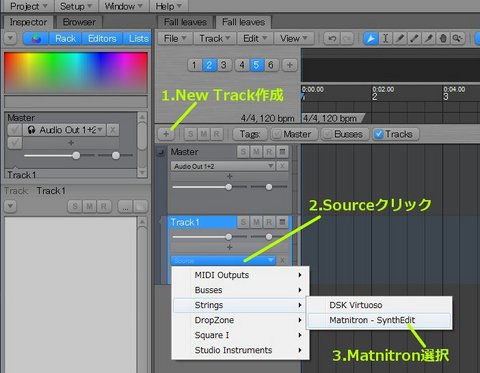The width and height of the screenshot is (480, 373).
Task: Click the 0:02.00 marker on timeline ruler
Action: coord(383,89)
